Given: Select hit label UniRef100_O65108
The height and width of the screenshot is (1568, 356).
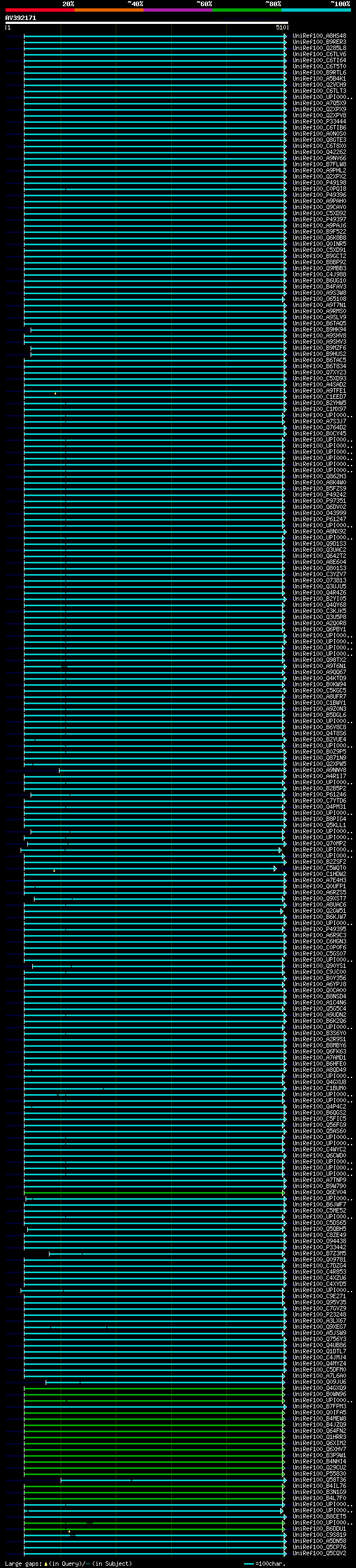Looking at the screenshot, I should pyautogui.click(x=319, y=299).
